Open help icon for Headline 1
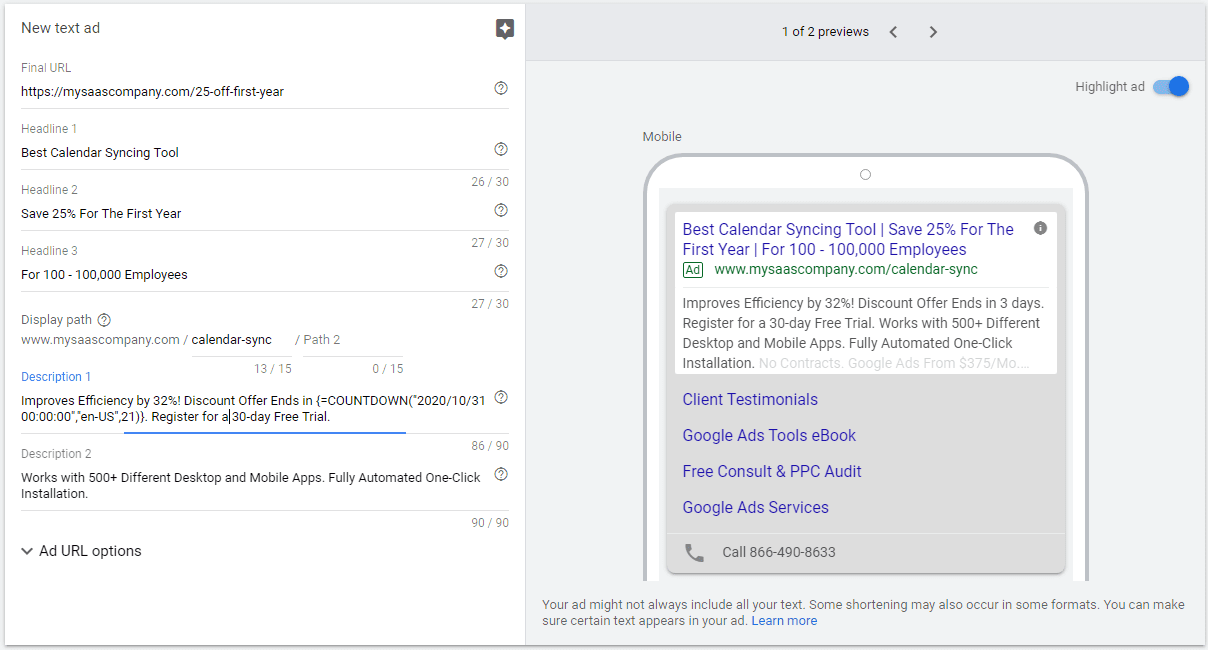Screen dimensions: 1208x650 pos(501,149)
